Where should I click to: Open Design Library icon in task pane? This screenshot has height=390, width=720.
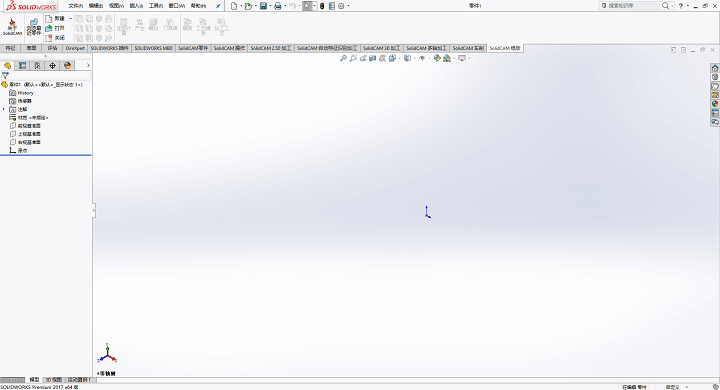tap(715, 77)
